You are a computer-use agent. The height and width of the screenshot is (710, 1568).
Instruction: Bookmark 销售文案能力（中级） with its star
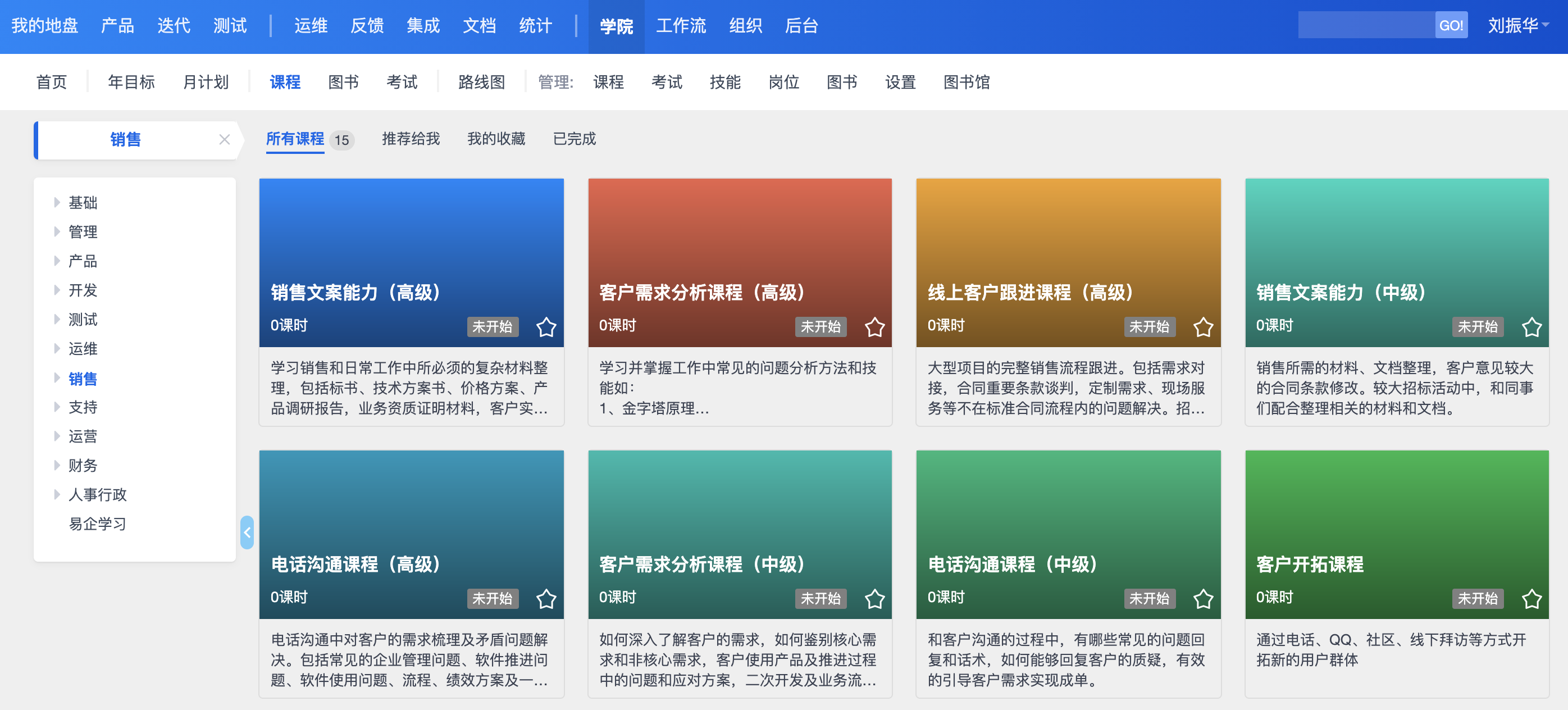(x=1531, y=327)
